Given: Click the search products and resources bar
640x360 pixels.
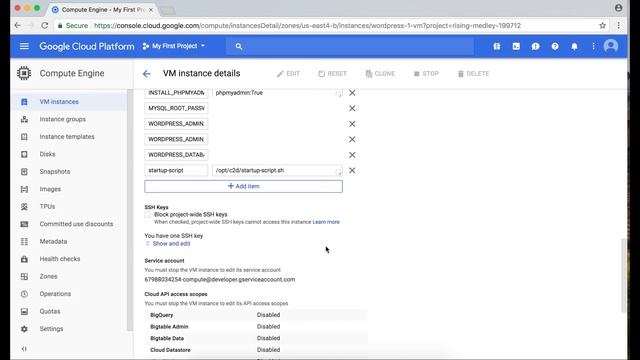Looking at the screenshot, I should [x=350, y=47].
